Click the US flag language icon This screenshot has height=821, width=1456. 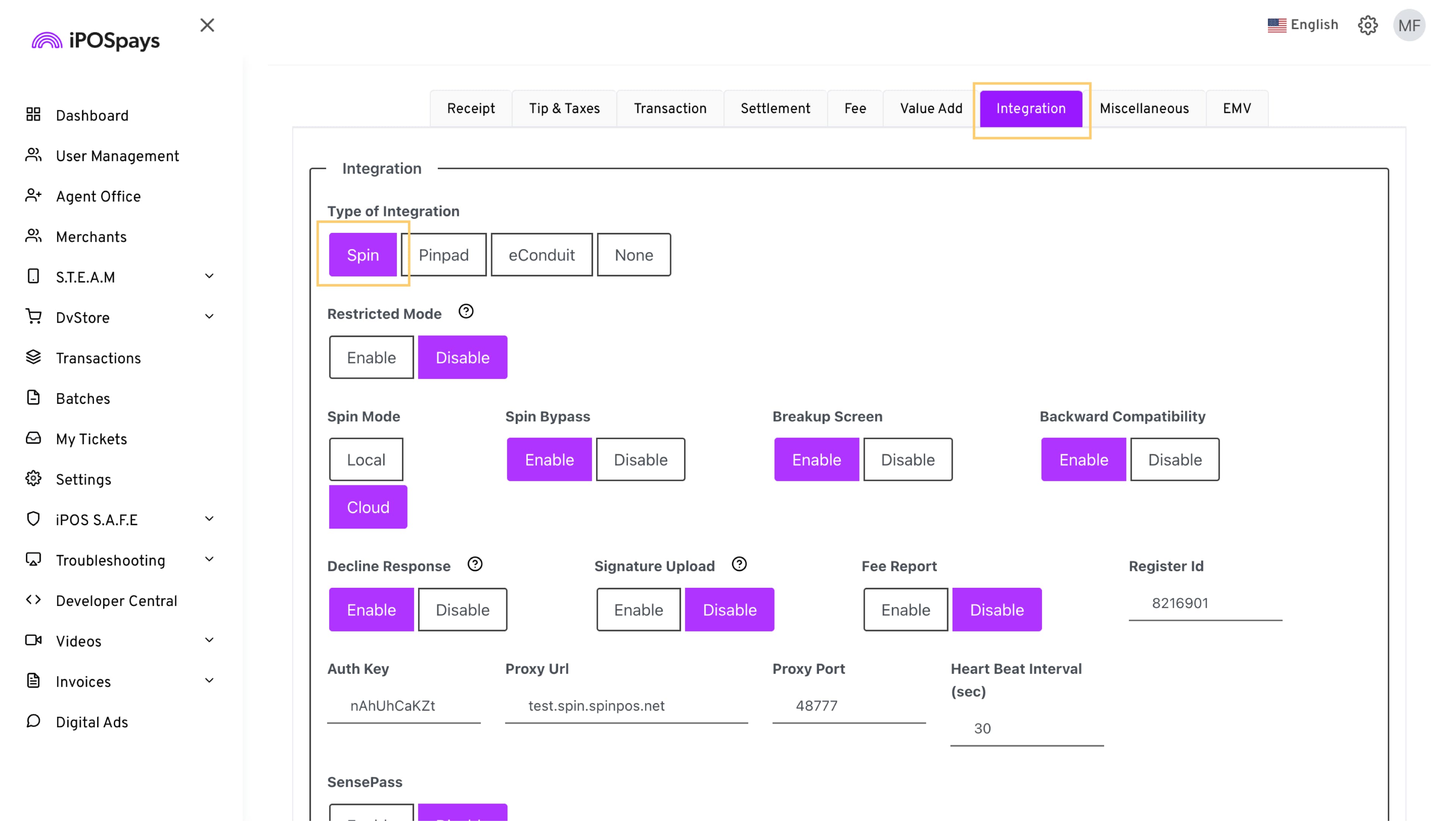pos(1276,25)
